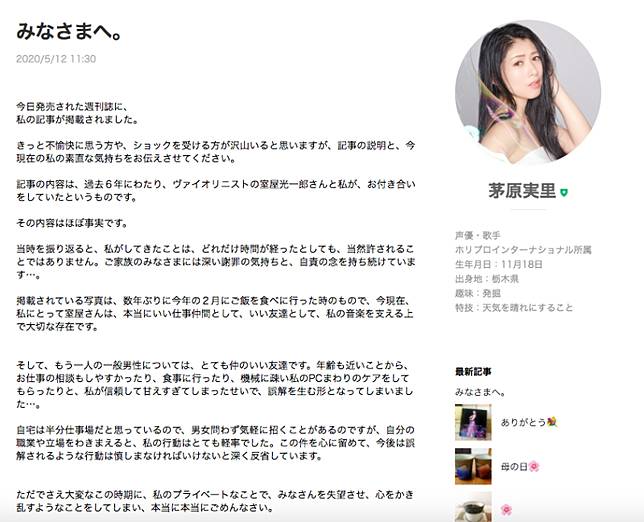The width and height of the screenshot is (644, 522).
Task: Click the 声優・歌手 profile line
Action: 478,235
